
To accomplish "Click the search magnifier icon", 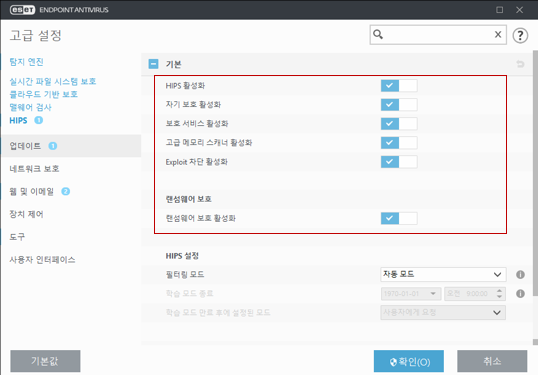I will (378, 34).
